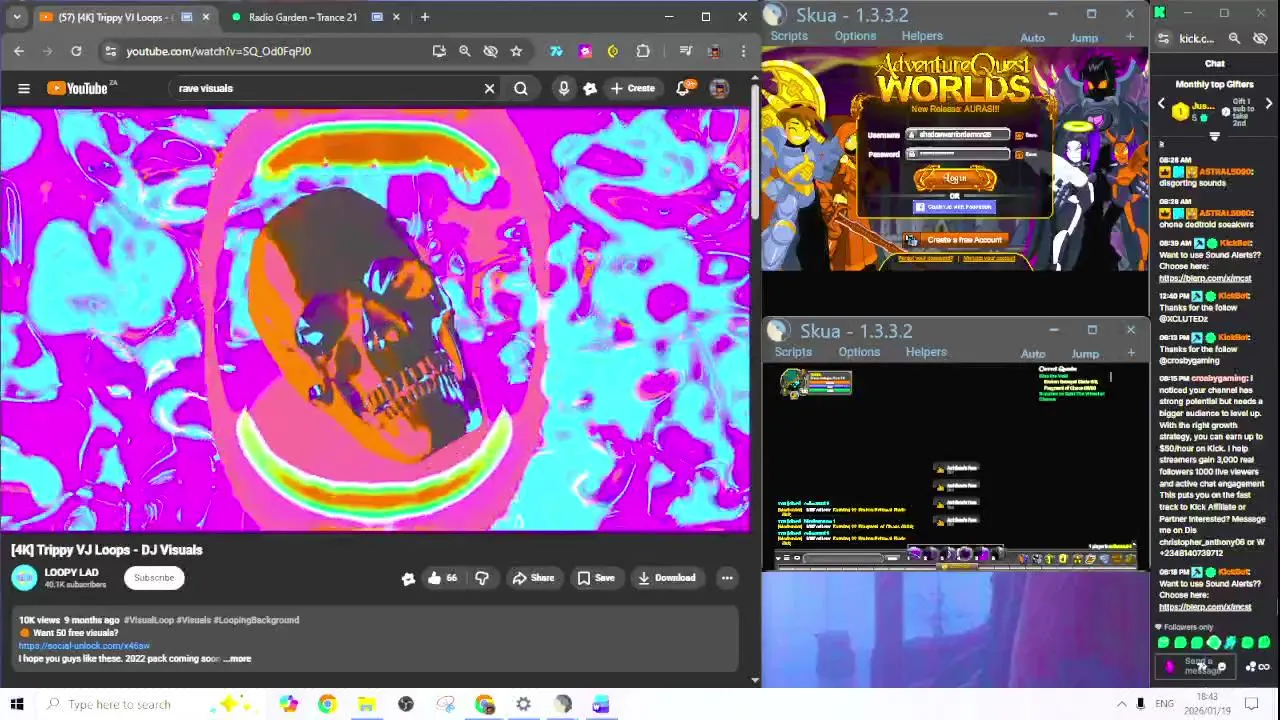Open Windows Start menu

tap(16, 704)
